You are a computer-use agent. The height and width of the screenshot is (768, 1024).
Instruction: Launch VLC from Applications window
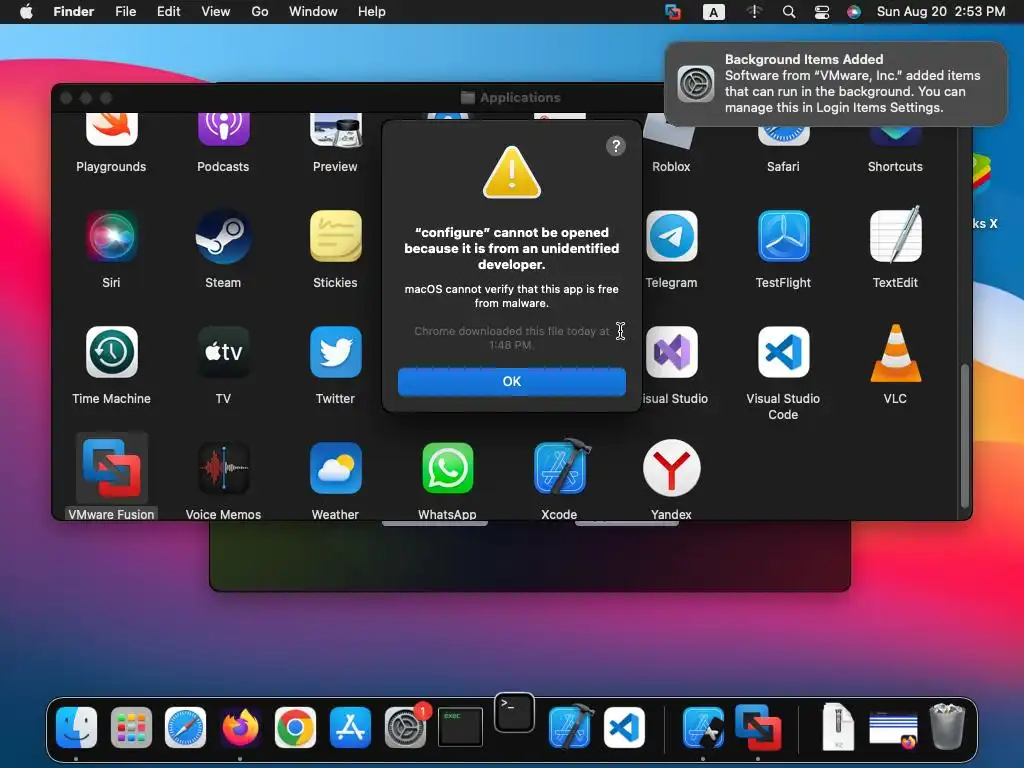(x=895, y=353)
